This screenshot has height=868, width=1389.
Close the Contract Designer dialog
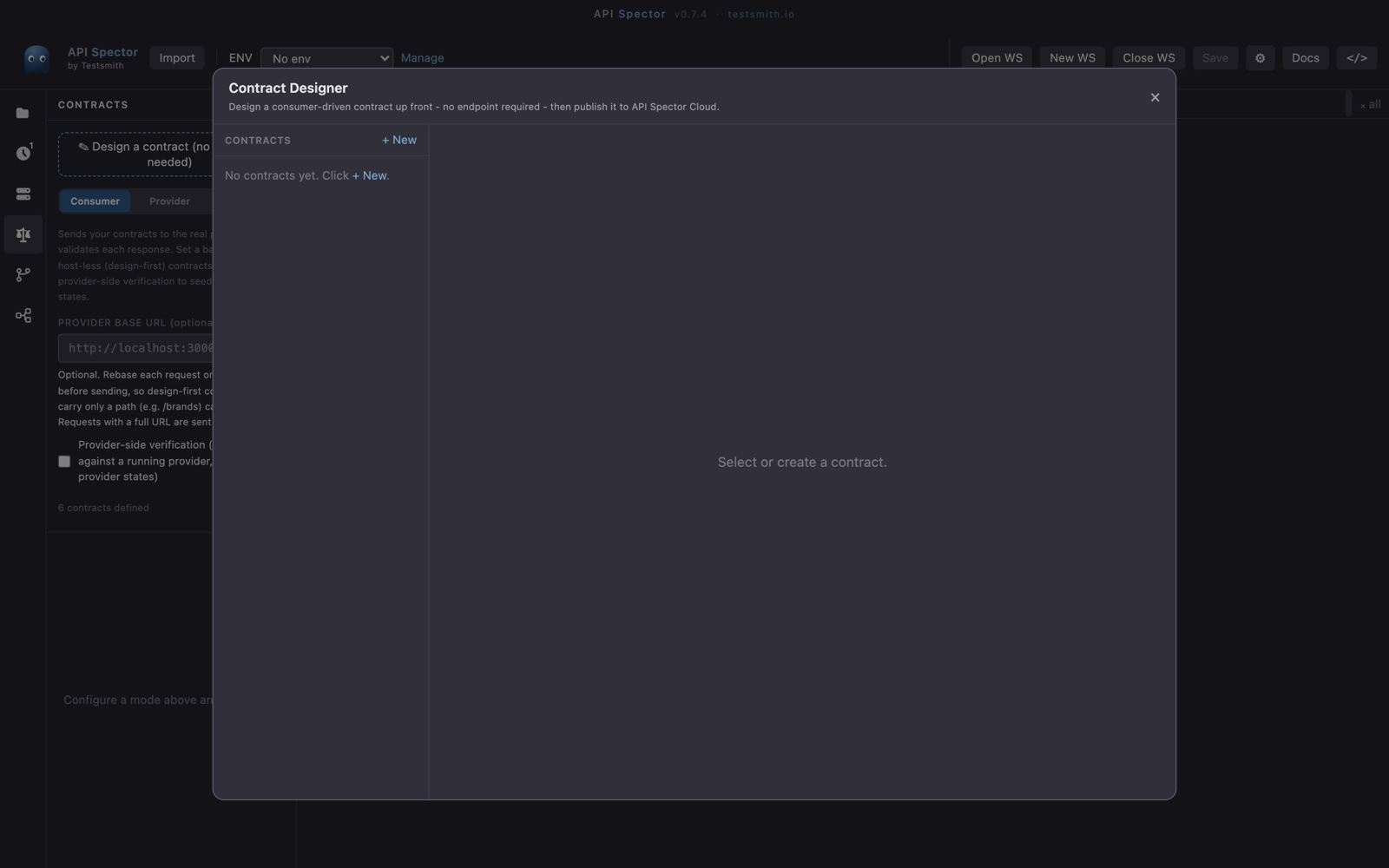click(1155, 97)
